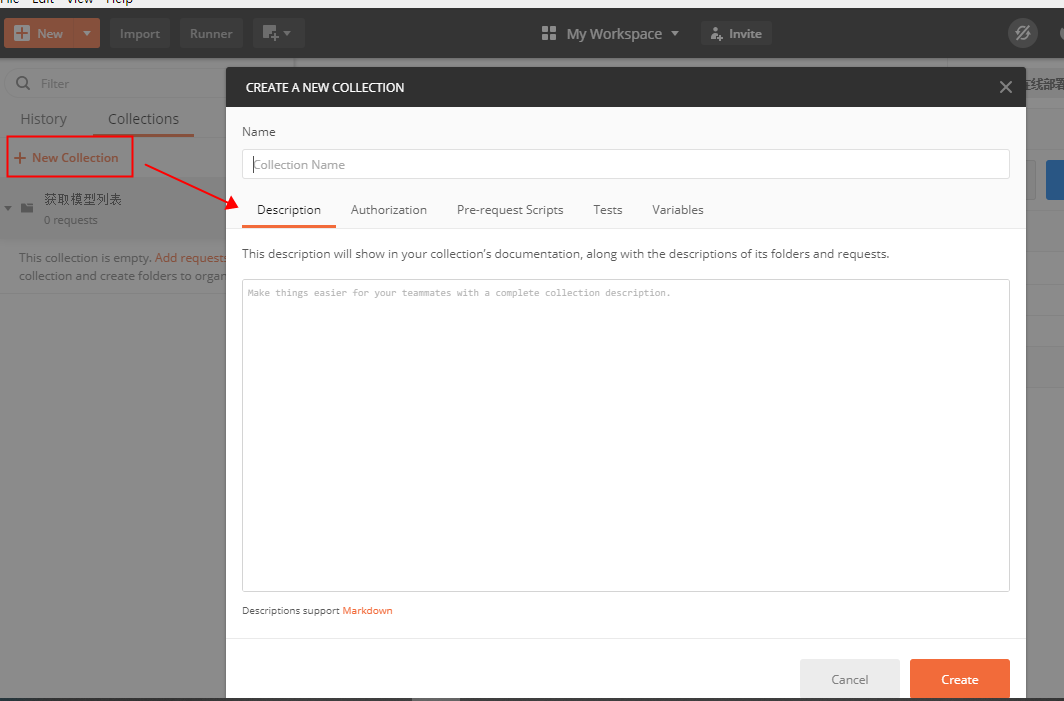Click the Add requests link

(x=190, y=258)
